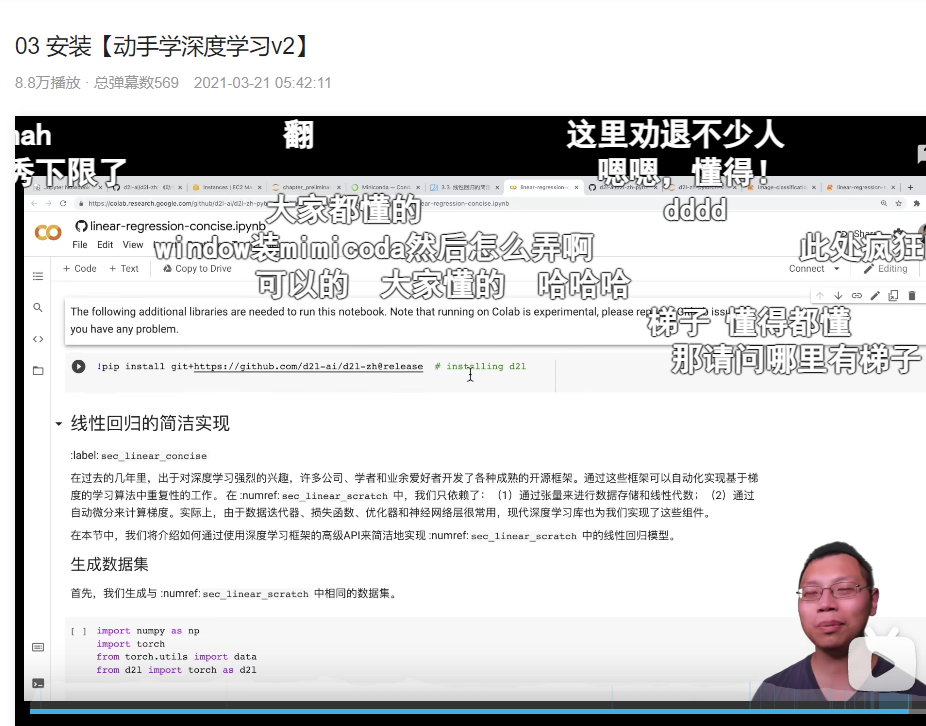Image resolution: width=926 pixels, height=726 pixels.
Task: Switch to Instances | EC2 browser tab
Action: (227, 187)
